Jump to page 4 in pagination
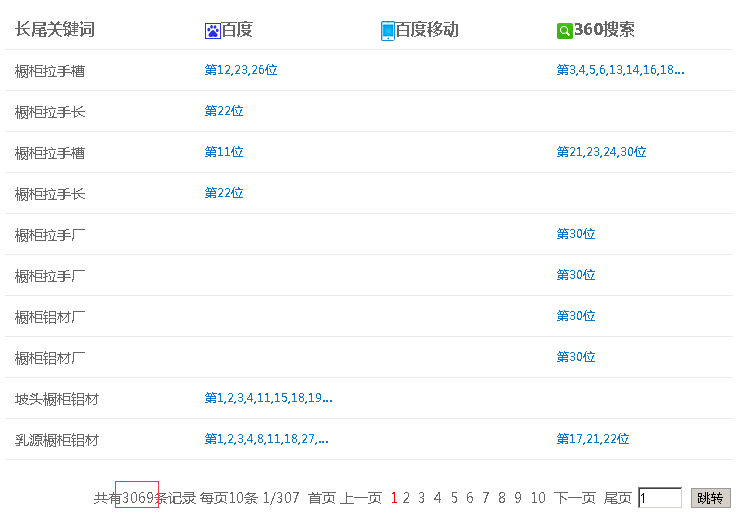742x525 pixels. (x=438, y=498)
